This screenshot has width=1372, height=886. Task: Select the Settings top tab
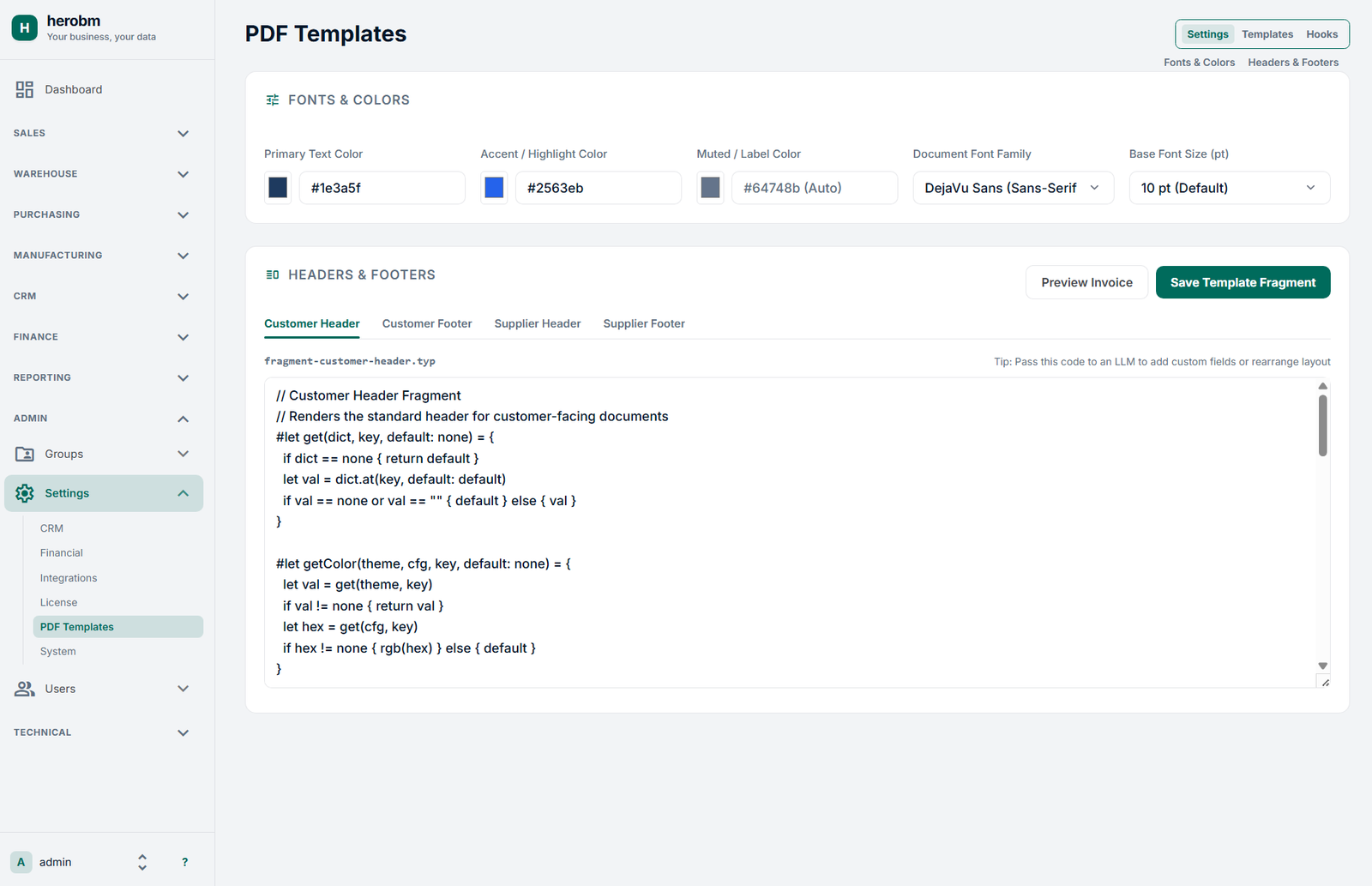click(x=1207, y=34)
